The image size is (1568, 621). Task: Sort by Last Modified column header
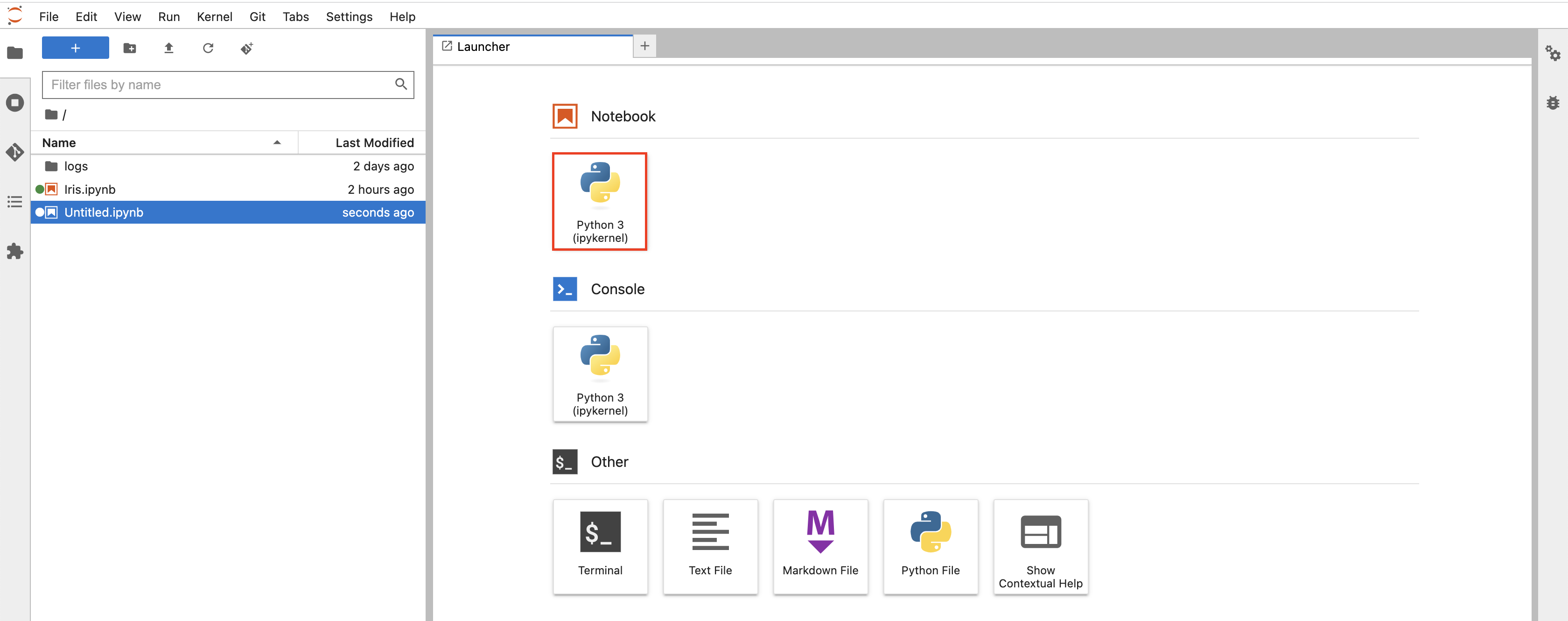[x=374, y=142]
